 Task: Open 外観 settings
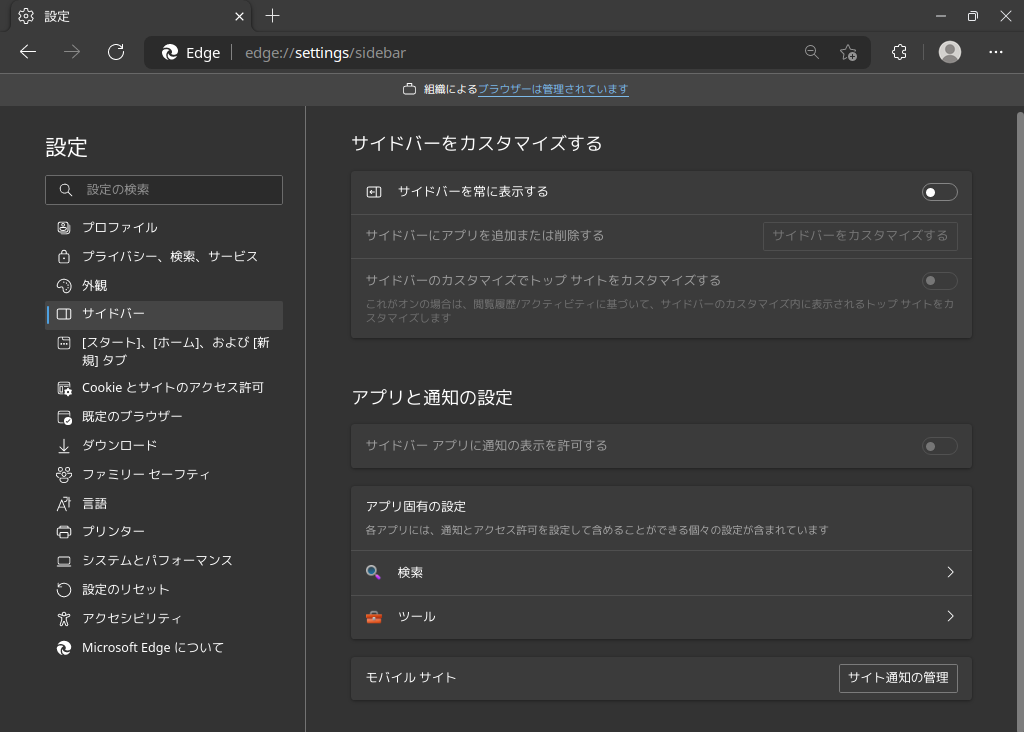165,285
